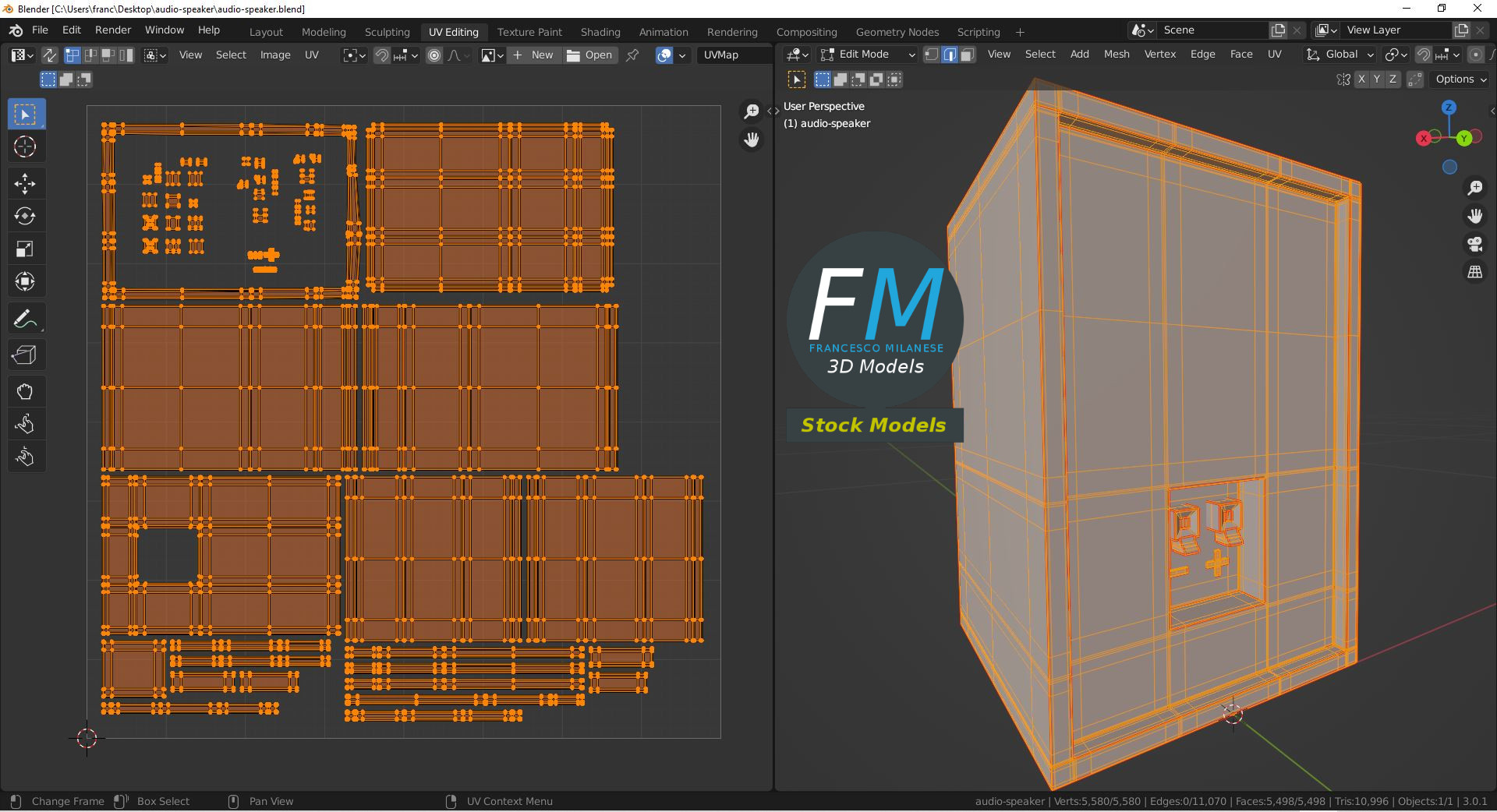Click the camera view icon in 3D viewport
This screenshot has width=1497, height=812.
(x=1474, y=244)
